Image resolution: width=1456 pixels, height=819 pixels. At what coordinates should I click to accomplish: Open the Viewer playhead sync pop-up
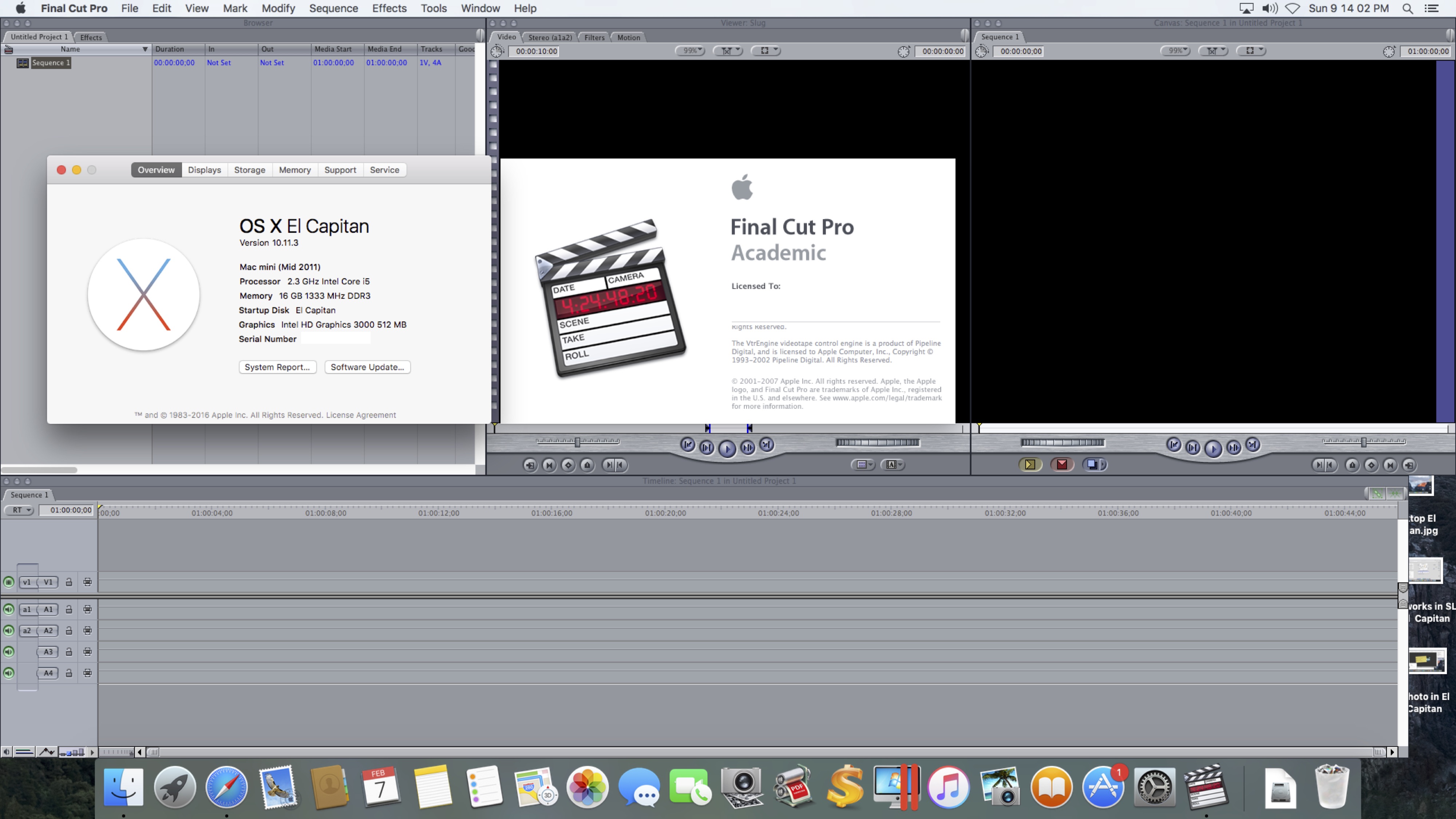(x=728, y=51)
